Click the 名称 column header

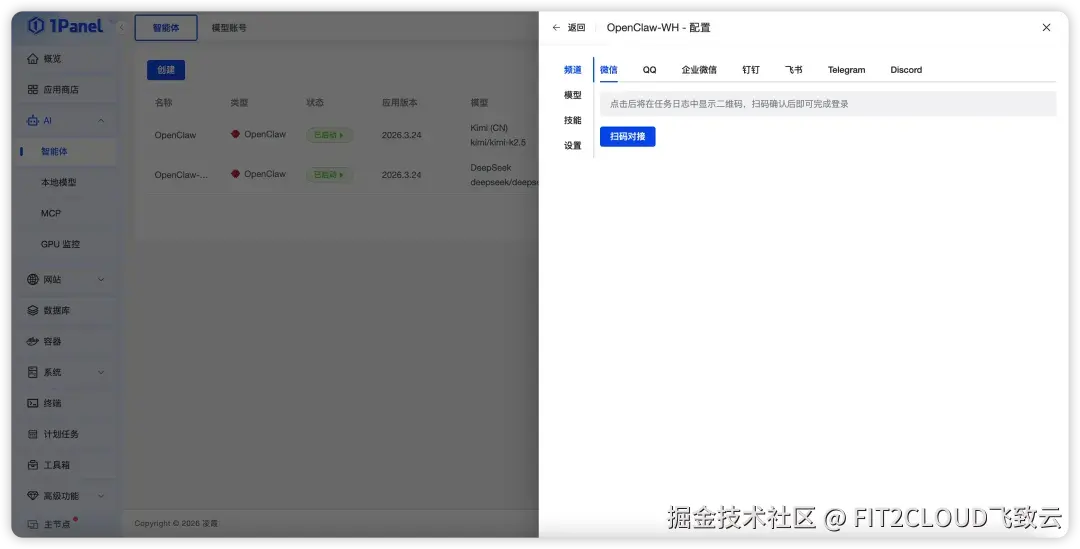(163, 103)
